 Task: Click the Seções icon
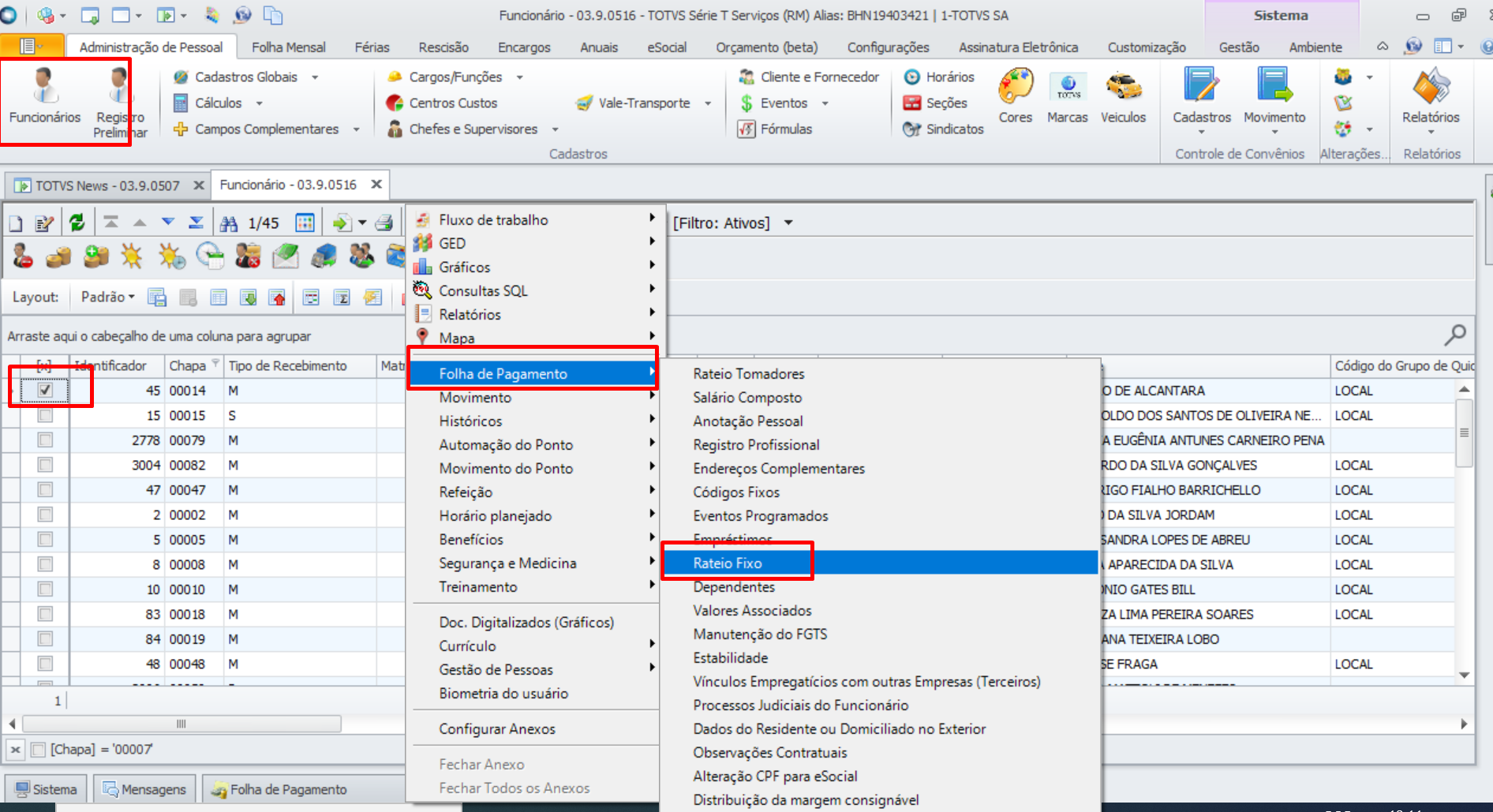[912, 103]
